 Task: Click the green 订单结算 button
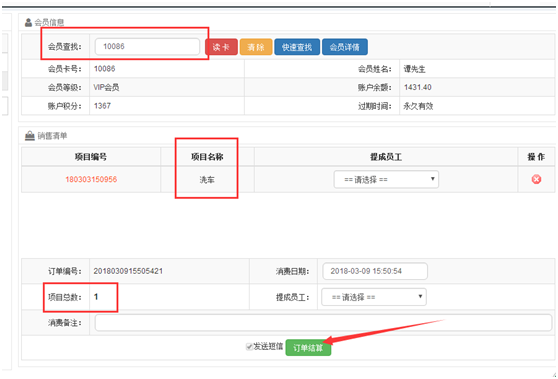[308, 347]
